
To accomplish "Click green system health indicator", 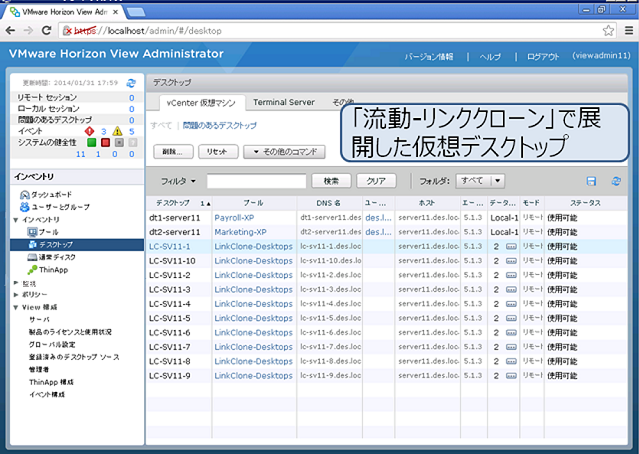I will 92,143.
